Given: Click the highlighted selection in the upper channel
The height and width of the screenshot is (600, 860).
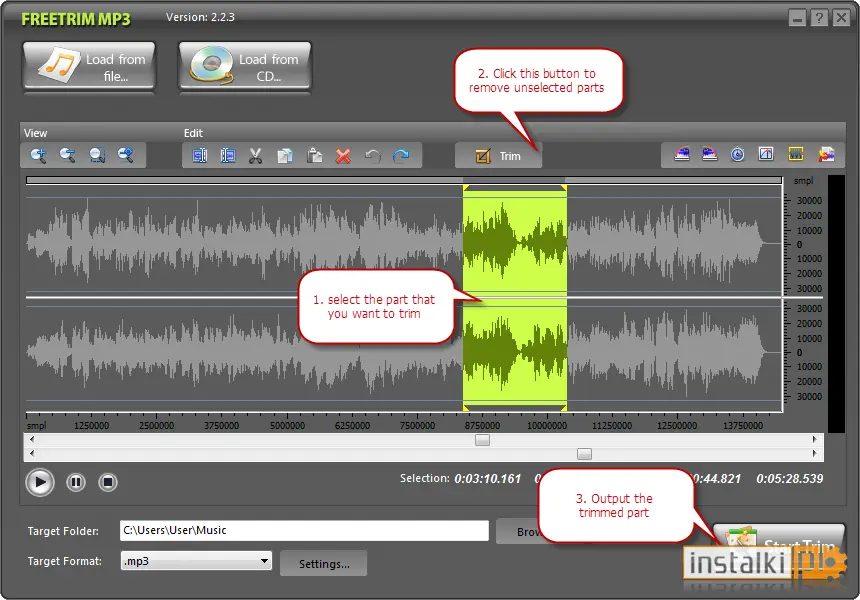Looking at the screenshot, I should pos(514,241).
